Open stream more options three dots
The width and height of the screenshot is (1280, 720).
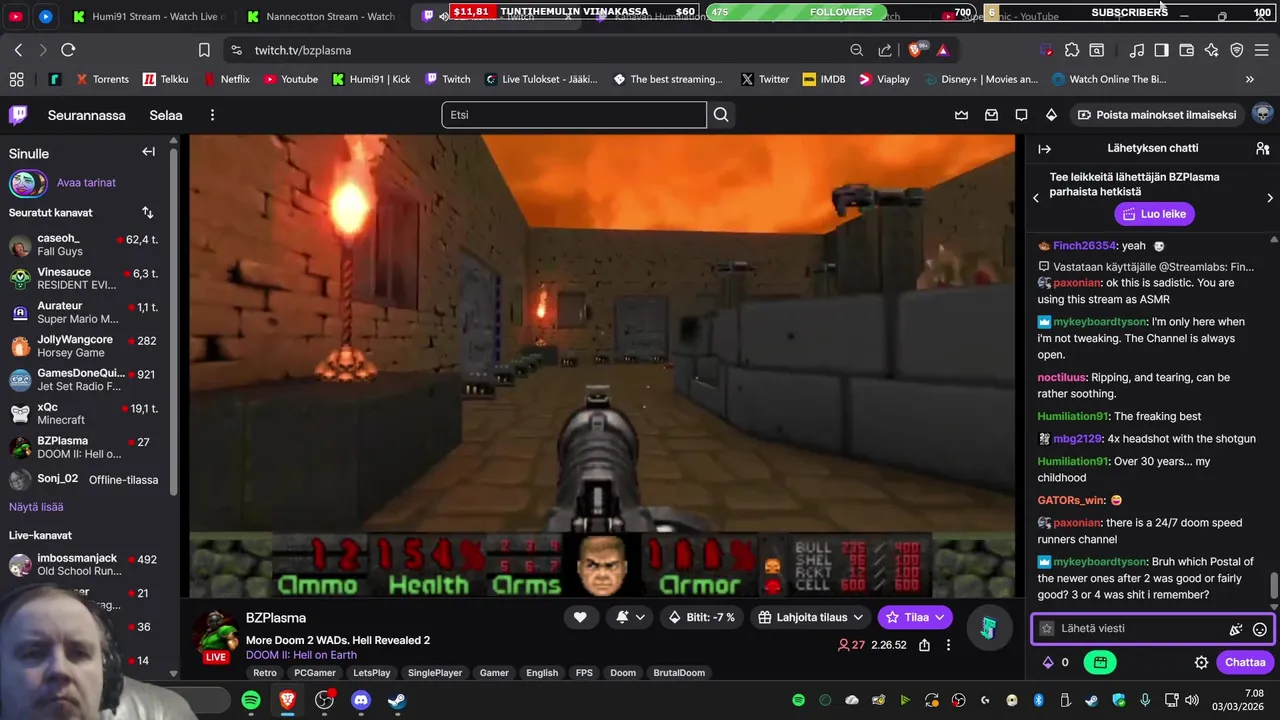point(949,645)
